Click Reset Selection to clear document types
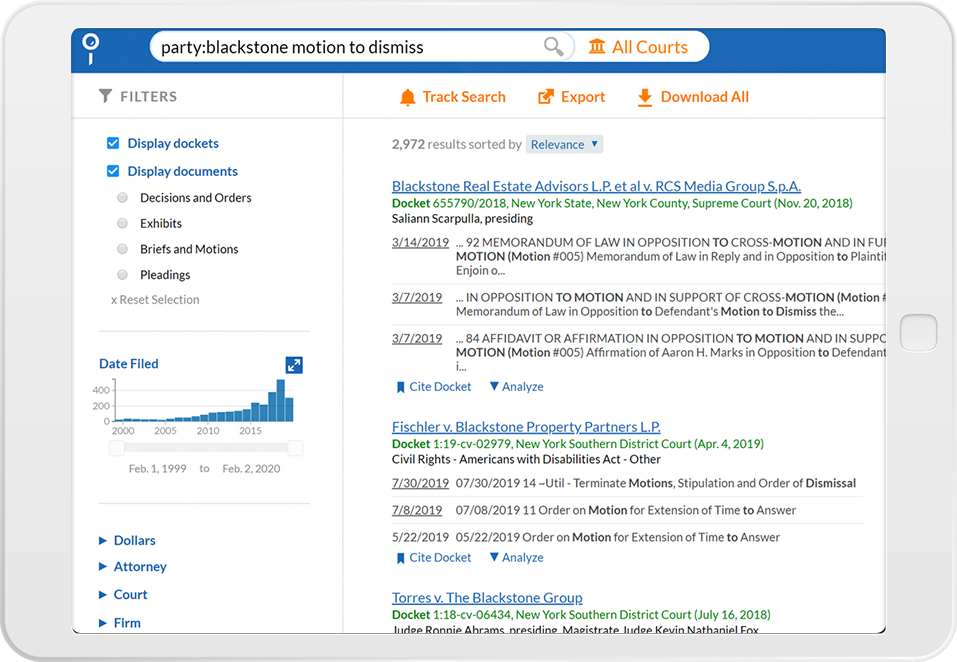This screenshot has height=662, width=957. coord(155,299)
